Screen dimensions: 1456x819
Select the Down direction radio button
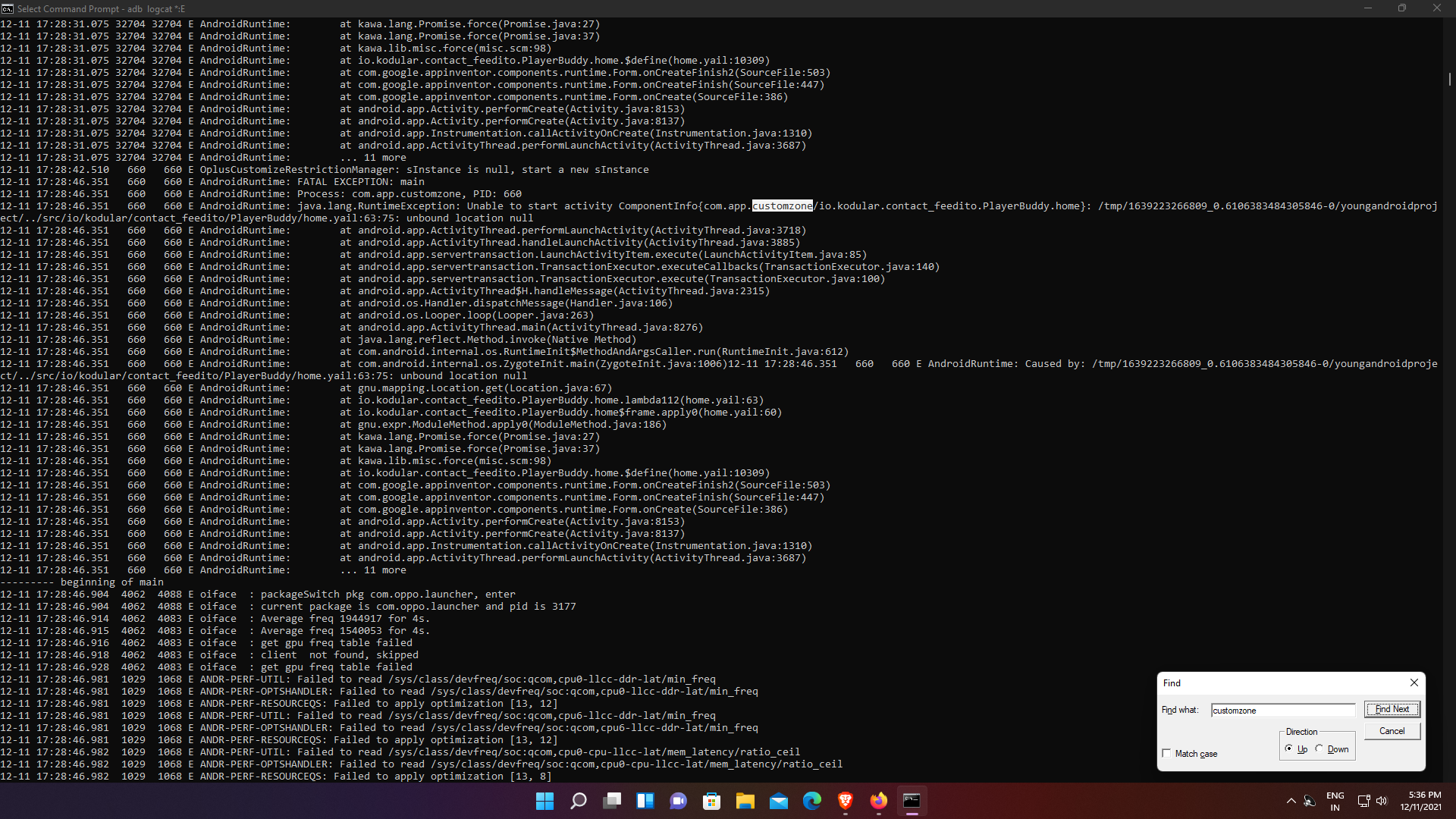coord(1319,748)
